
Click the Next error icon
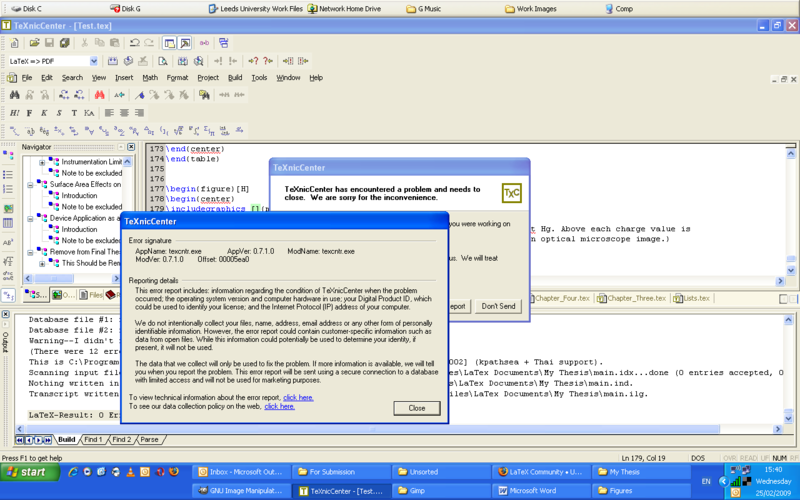[218, 61]
